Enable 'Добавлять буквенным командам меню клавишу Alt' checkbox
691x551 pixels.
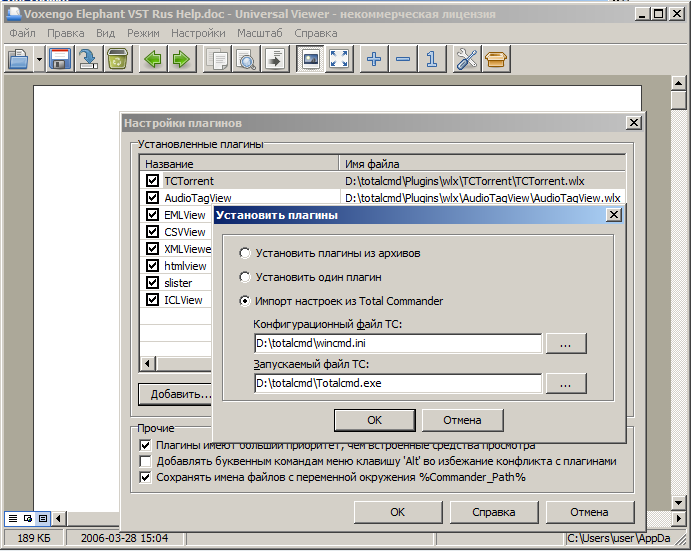click(x=145, y=461)
